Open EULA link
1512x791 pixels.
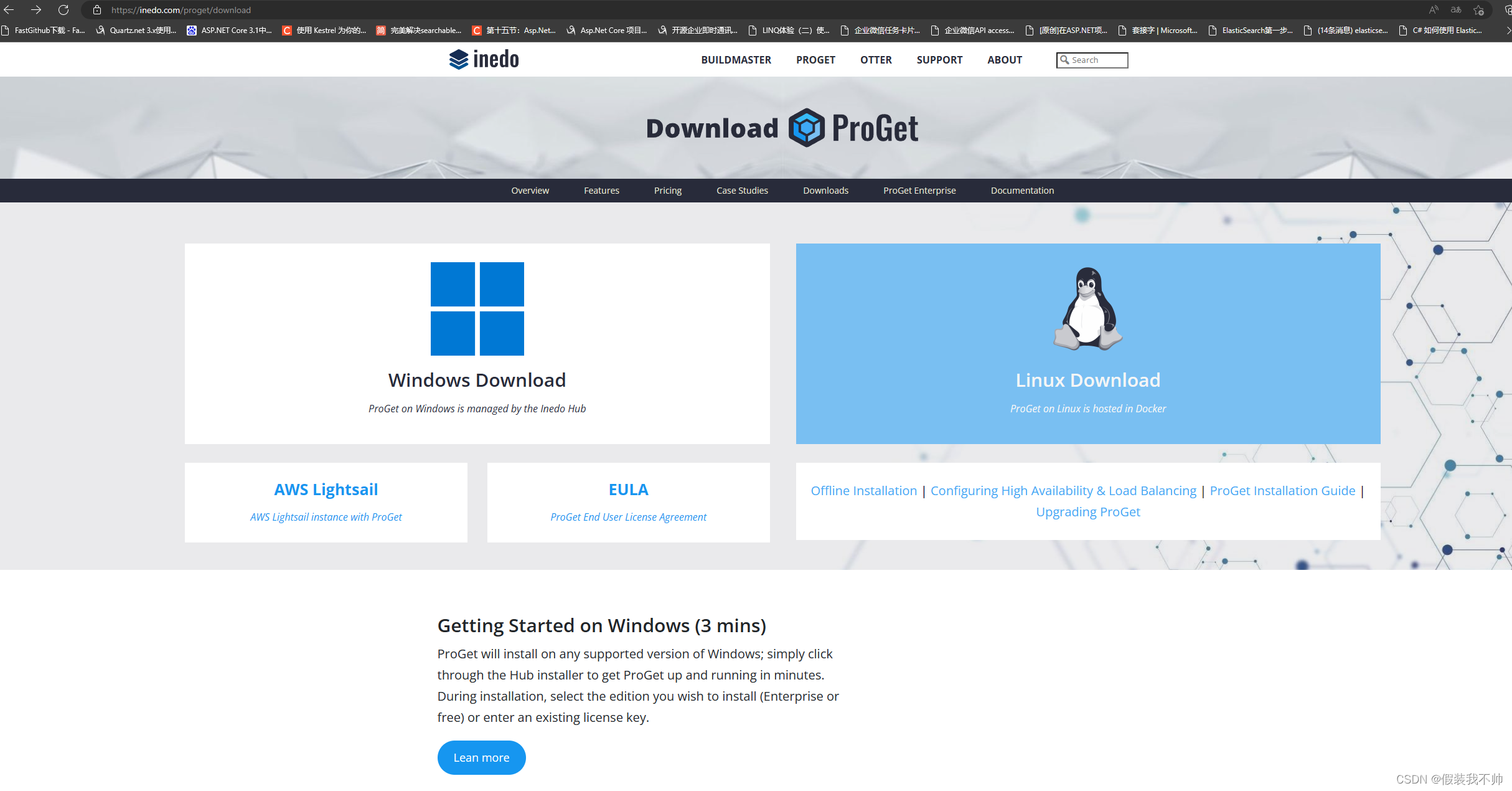(629, 490)
